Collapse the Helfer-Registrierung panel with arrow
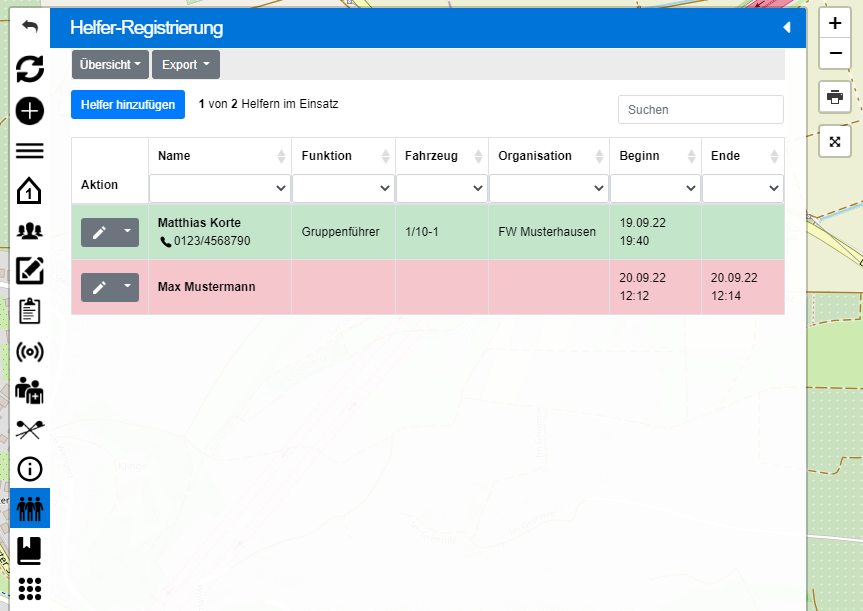 point(786,28)
